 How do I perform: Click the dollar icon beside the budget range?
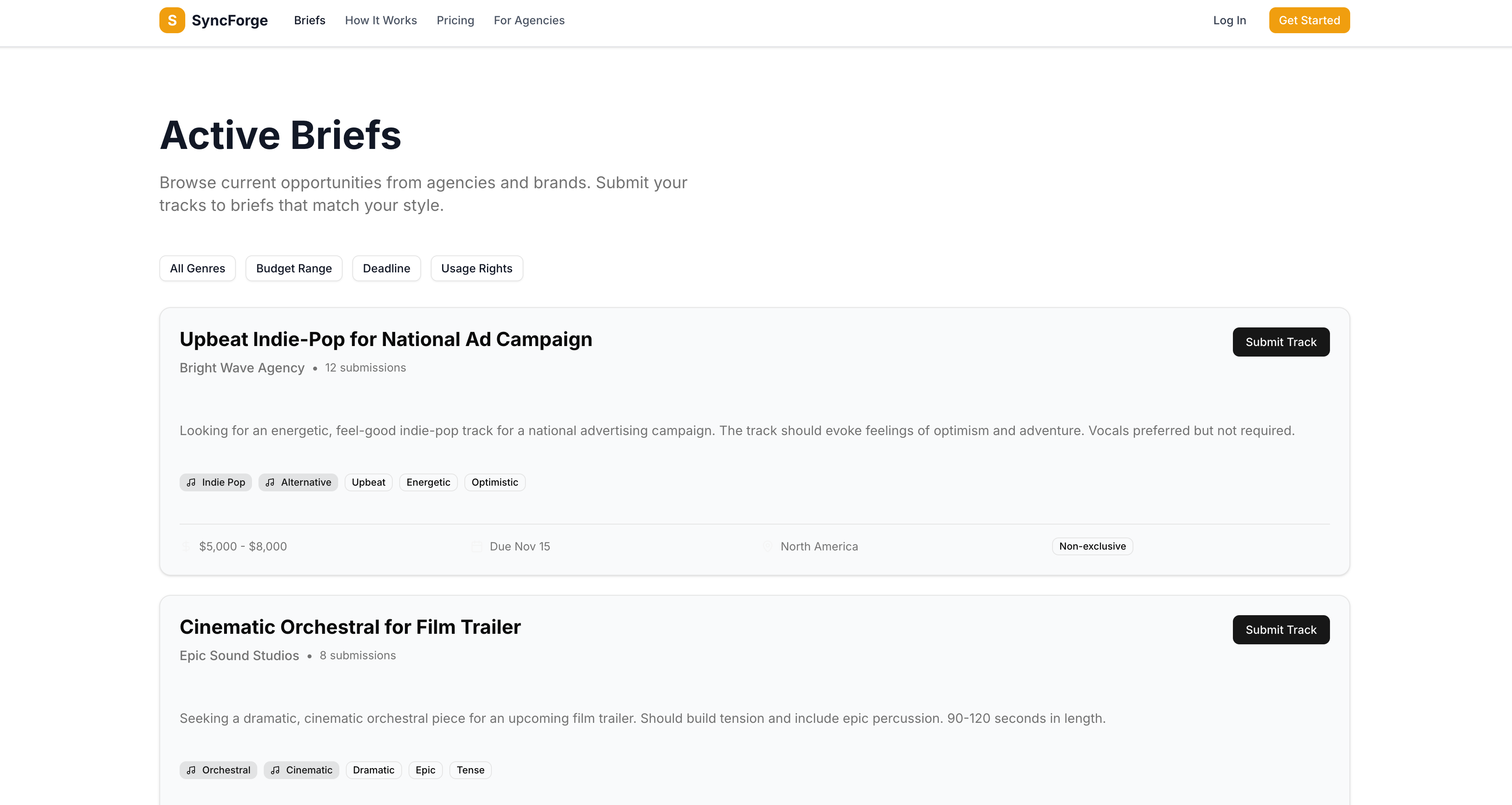(x=186, y=546)
